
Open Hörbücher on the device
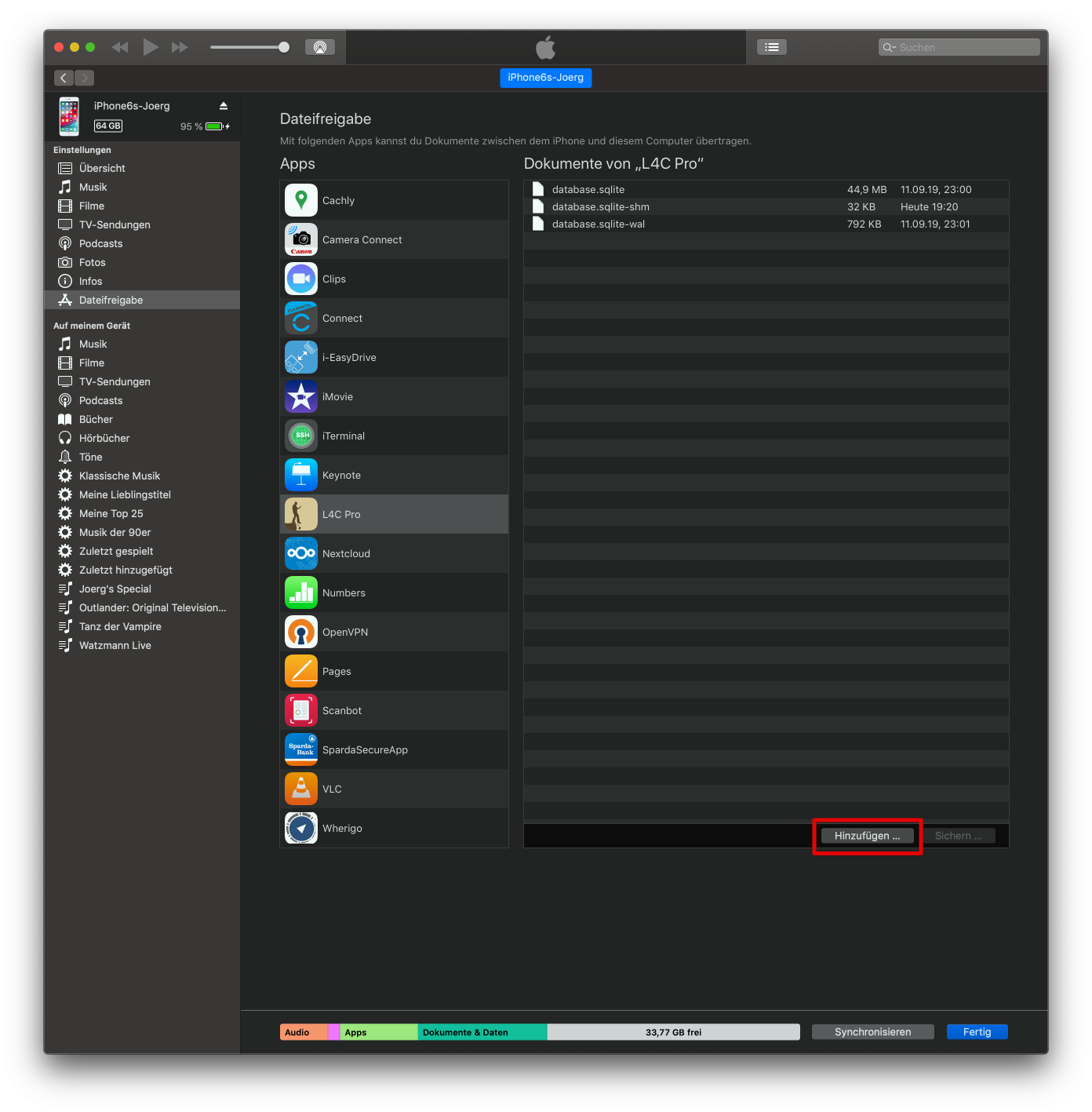(142, 438)
